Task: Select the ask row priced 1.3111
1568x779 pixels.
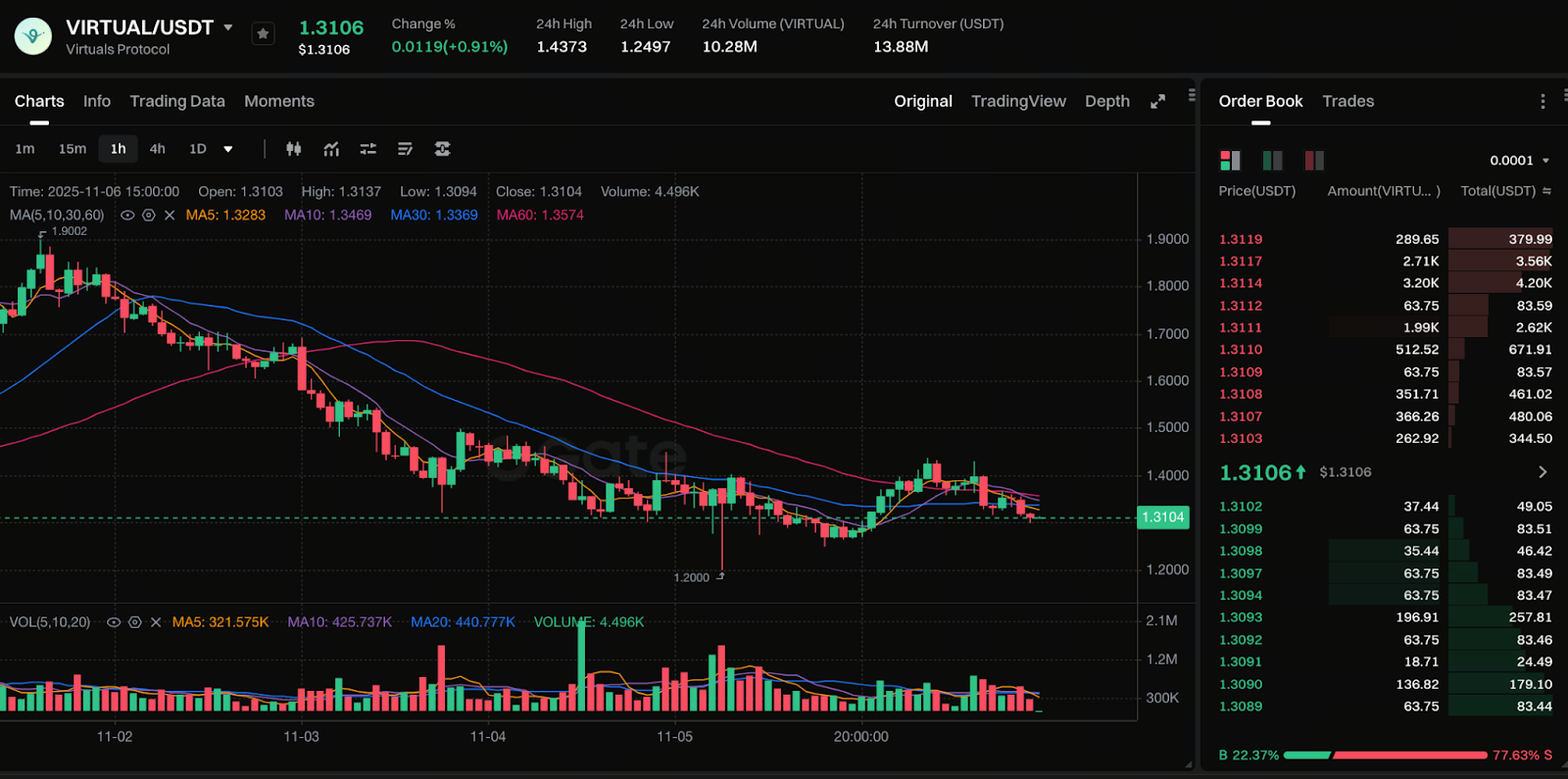Action: (x=1386, y=327)
